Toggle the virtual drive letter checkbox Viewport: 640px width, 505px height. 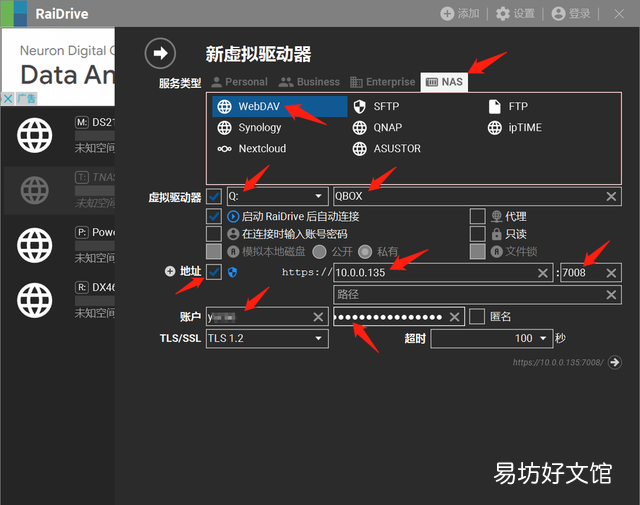tap(214, 196)
